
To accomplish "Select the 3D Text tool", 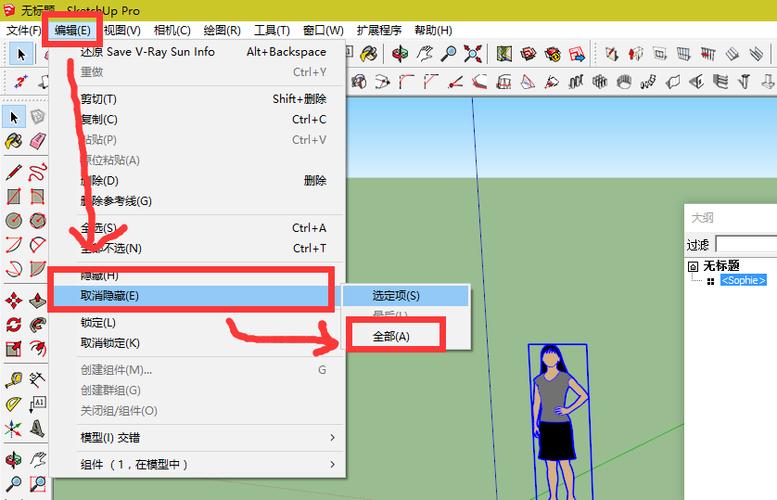I will 38,428.
